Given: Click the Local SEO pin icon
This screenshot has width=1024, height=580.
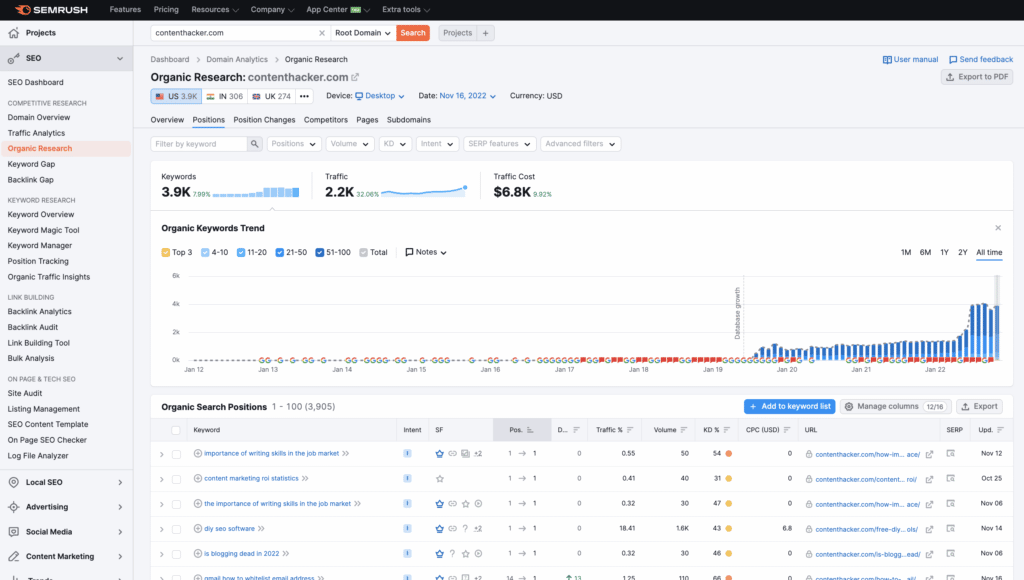Looking at the screenshot, I should tap(14, 482).
